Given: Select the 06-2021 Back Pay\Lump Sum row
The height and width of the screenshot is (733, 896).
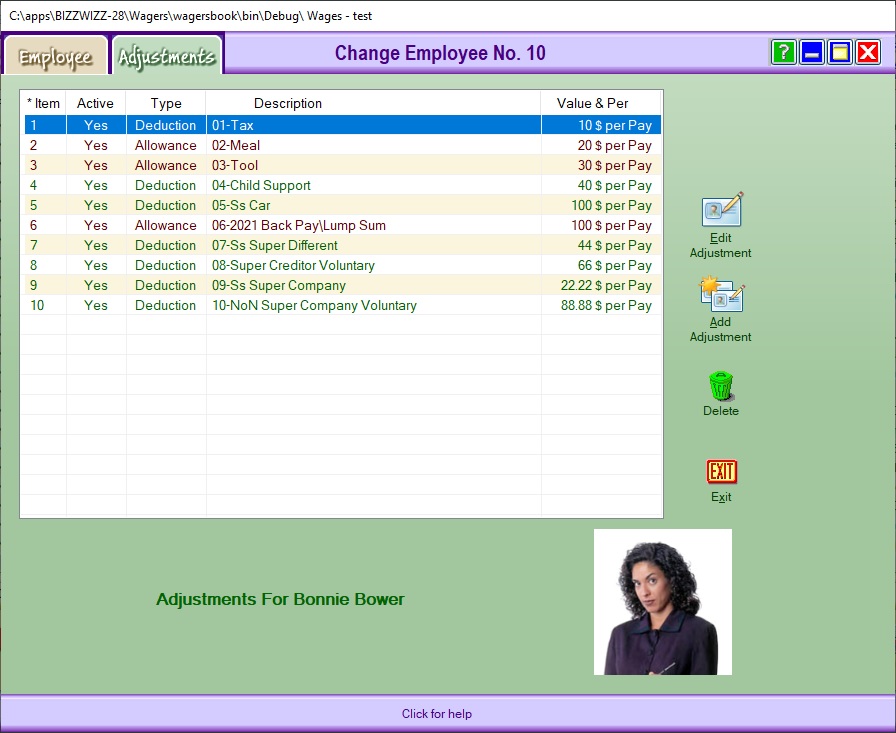Looking at the screenshot, I should click(343, 225).
